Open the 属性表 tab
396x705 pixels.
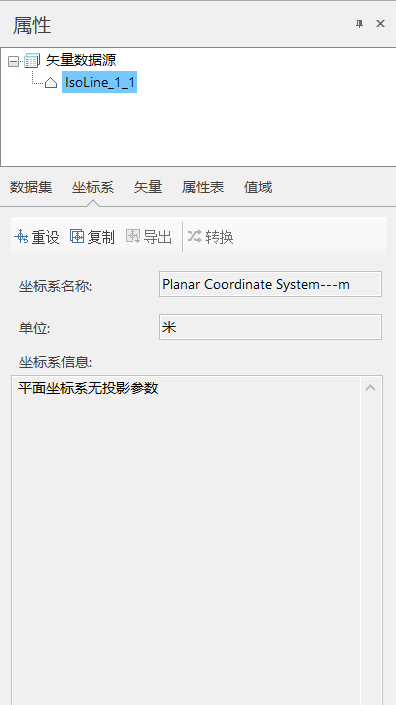(x=203, y=187)
